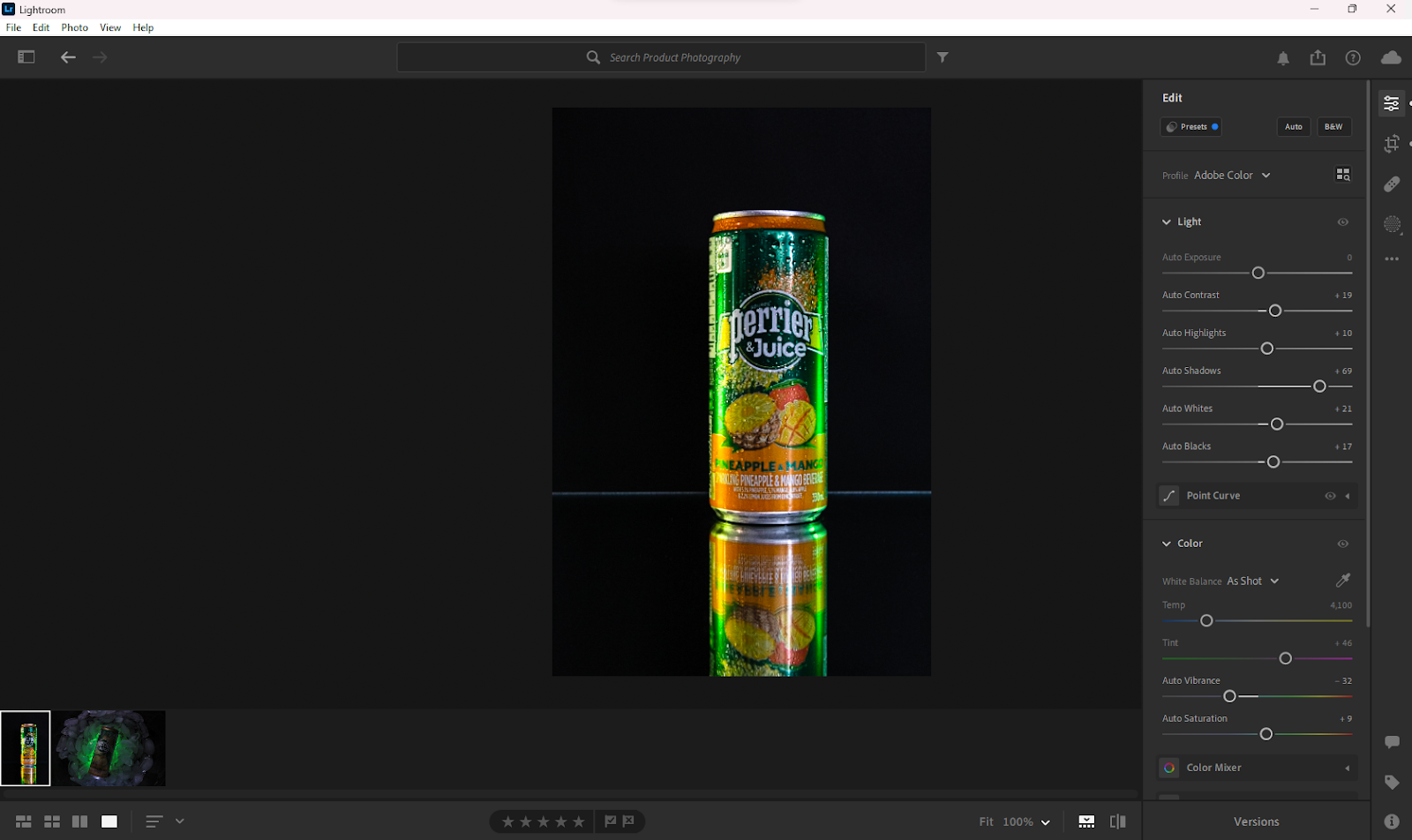The height and width of the screenshot is (840, 1412).
Task: Flag photo as picked
Action: click(610, 821)
